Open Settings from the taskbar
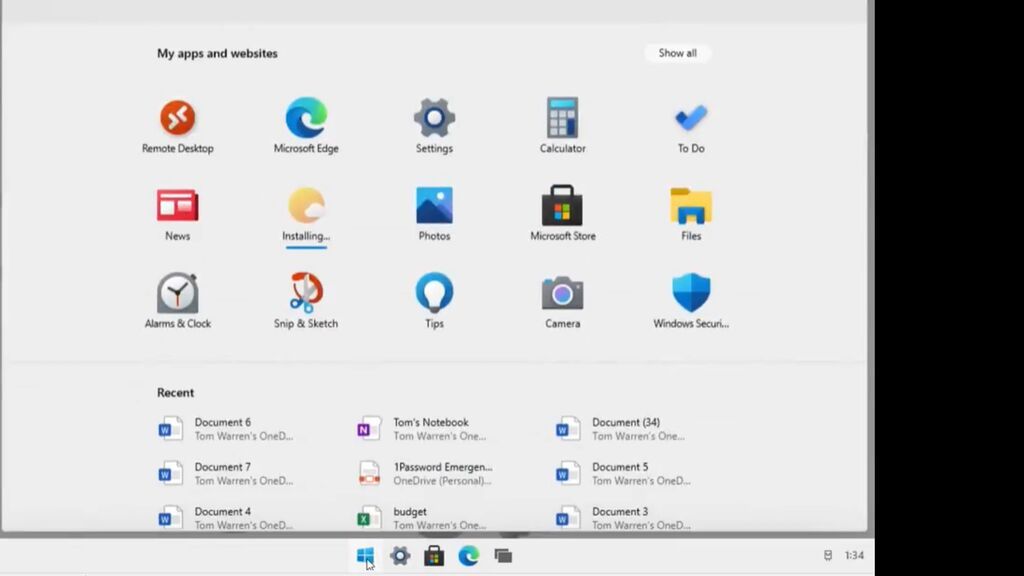This screenshot has height=576, width=1024. click(x=400, y=556)
